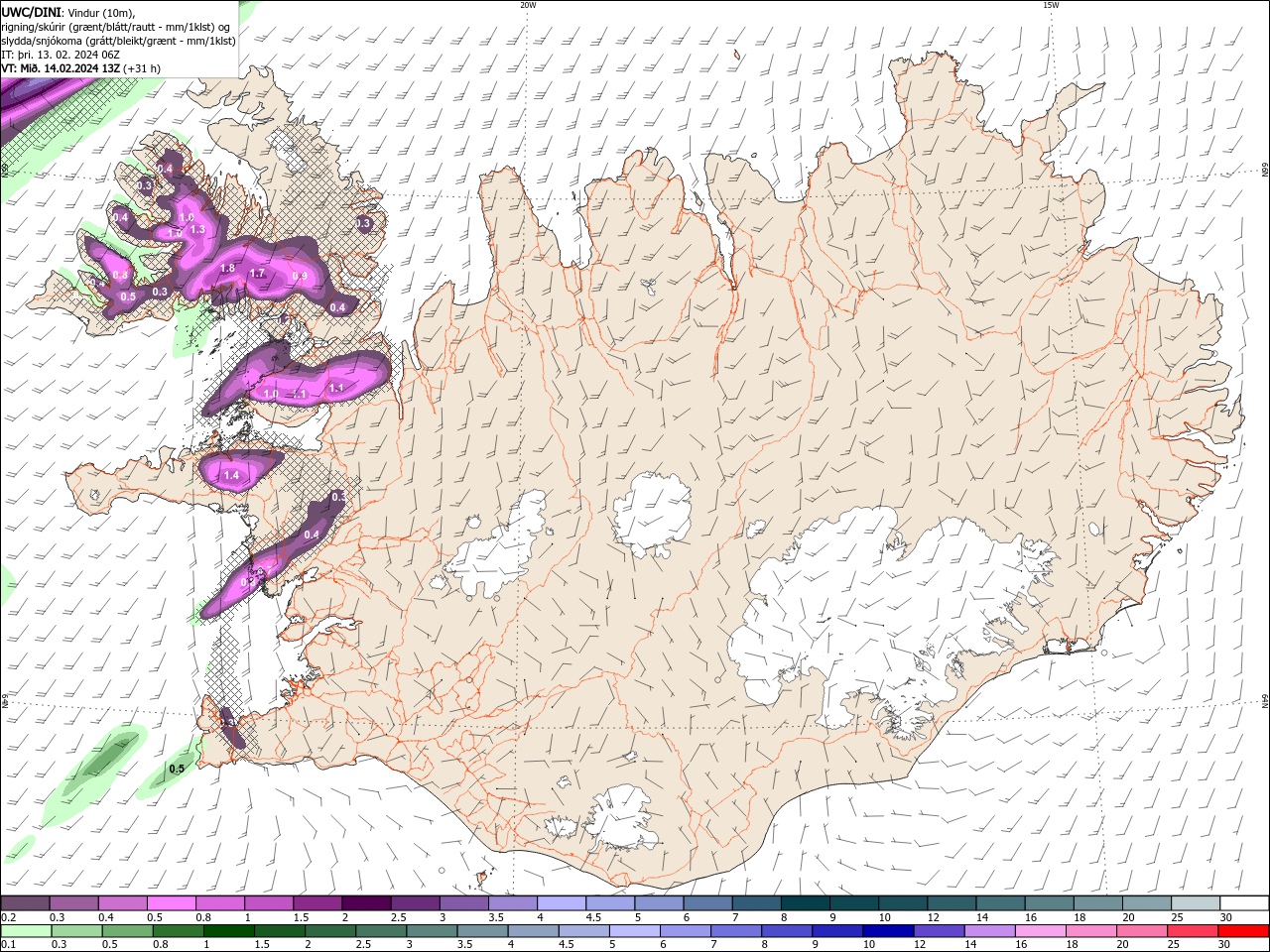The width and height of the screenshot is (1270, 952).
Task: Click the valid time 'VT: Mið. 14.02.2024 13Z'
Action: pos(61,68)
